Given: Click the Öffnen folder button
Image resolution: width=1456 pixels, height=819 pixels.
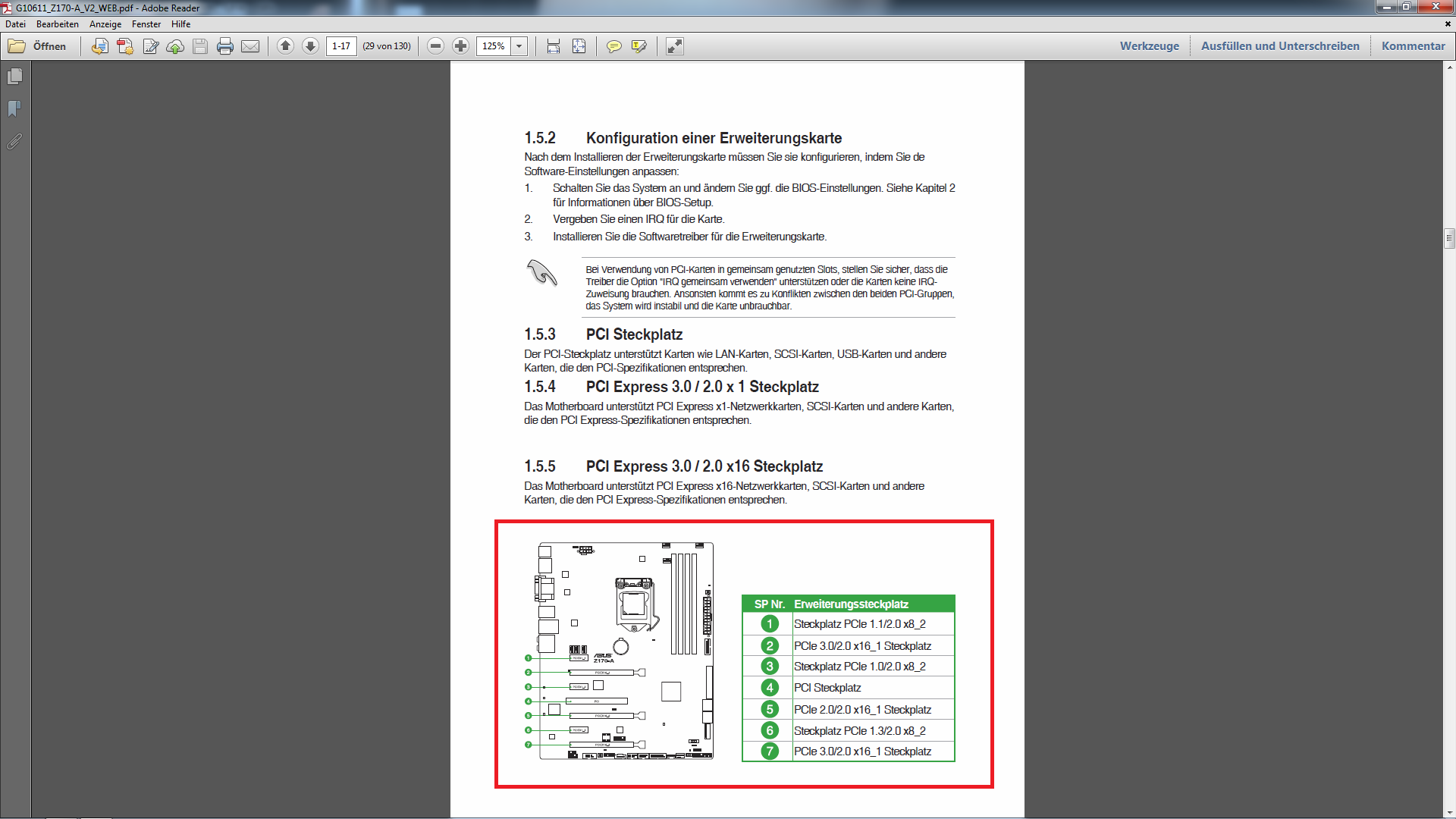Looking at the screenshot, I should click(38, 46).
